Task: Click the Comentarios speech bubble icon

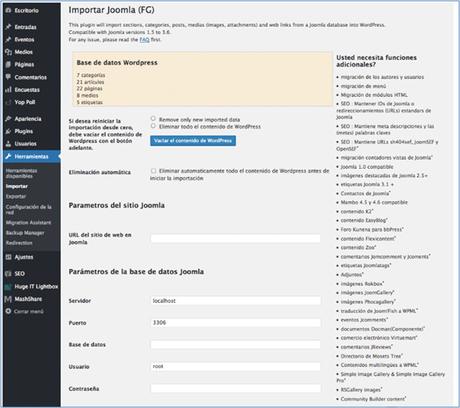Action: (8, 77)
